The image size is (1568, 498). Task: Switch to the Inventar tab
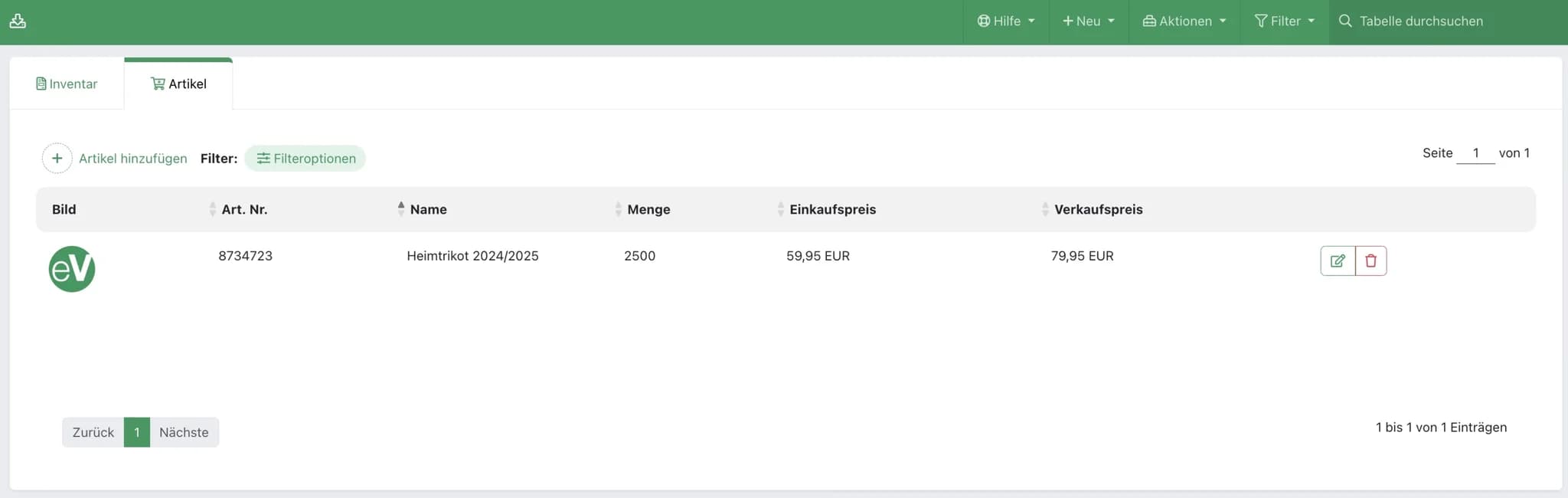pos(67,84)
